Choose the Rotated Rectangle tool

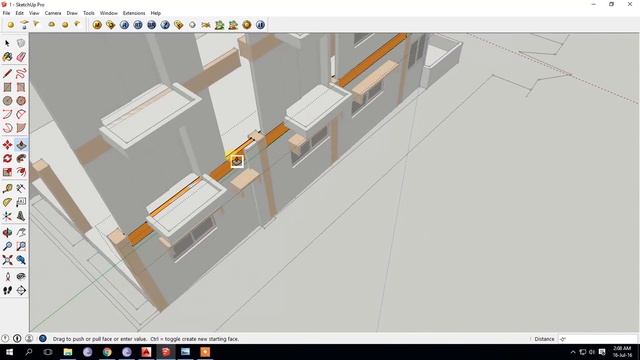[x=21, y=87]
